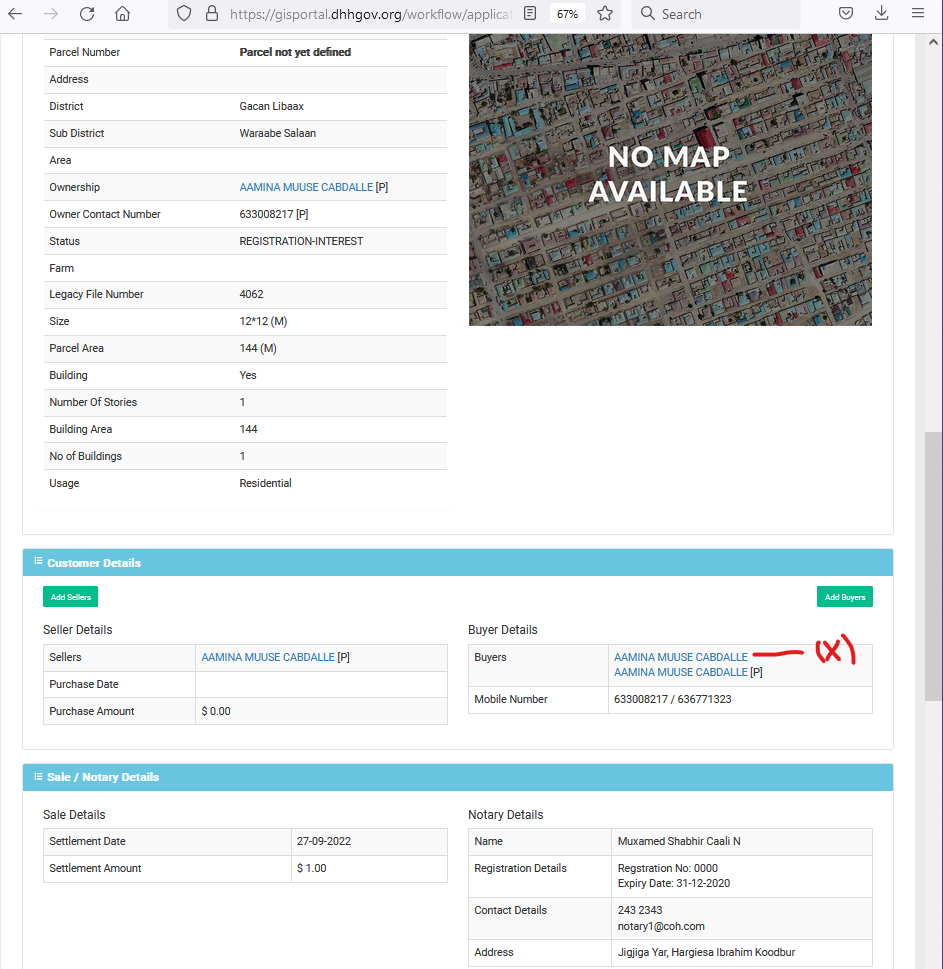Open second Buyers link marked [P]

pyautogui.click(x=680, y=672)
